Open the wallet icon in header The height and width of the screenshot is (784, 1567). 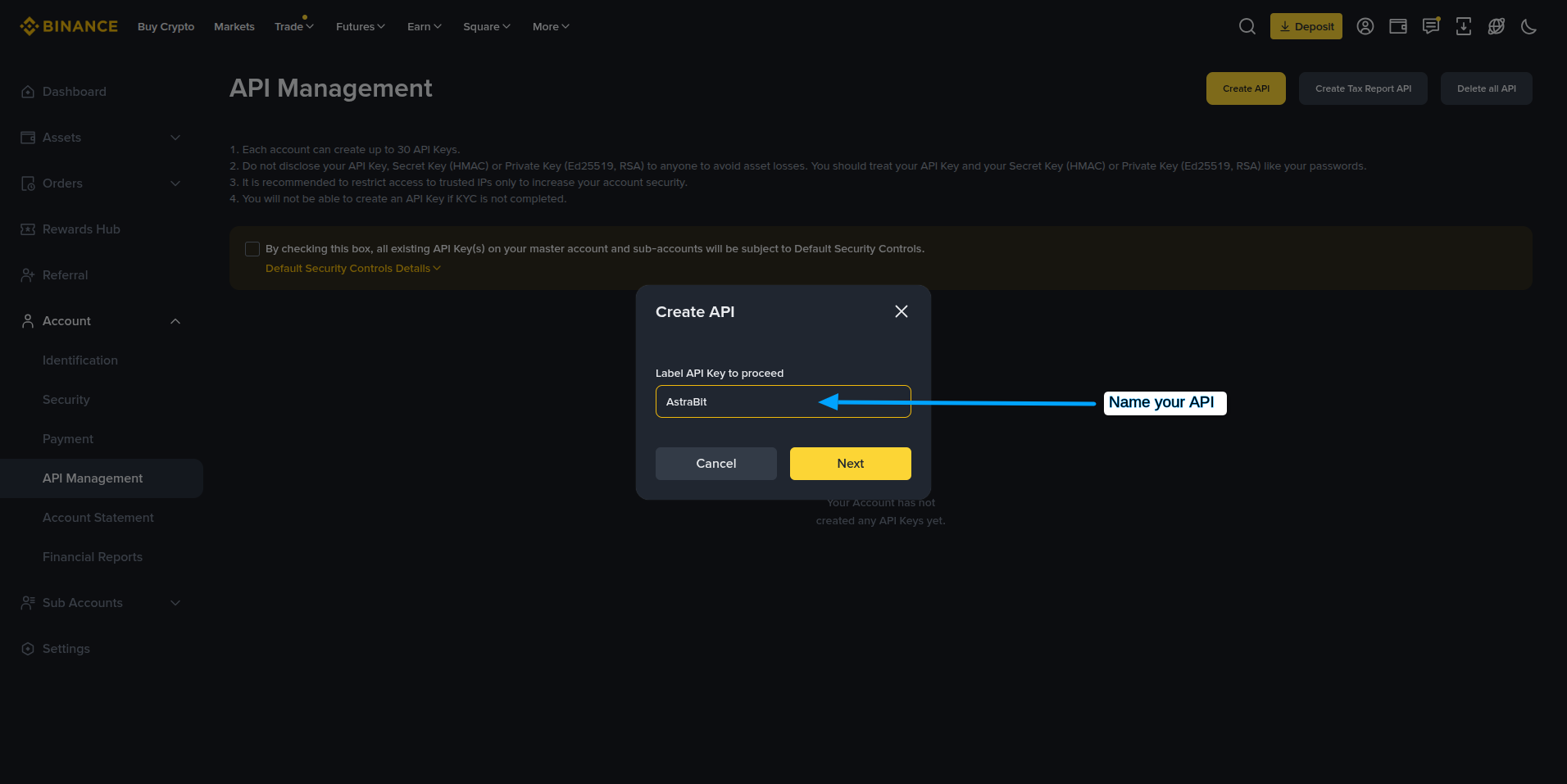pos(1398,26)
